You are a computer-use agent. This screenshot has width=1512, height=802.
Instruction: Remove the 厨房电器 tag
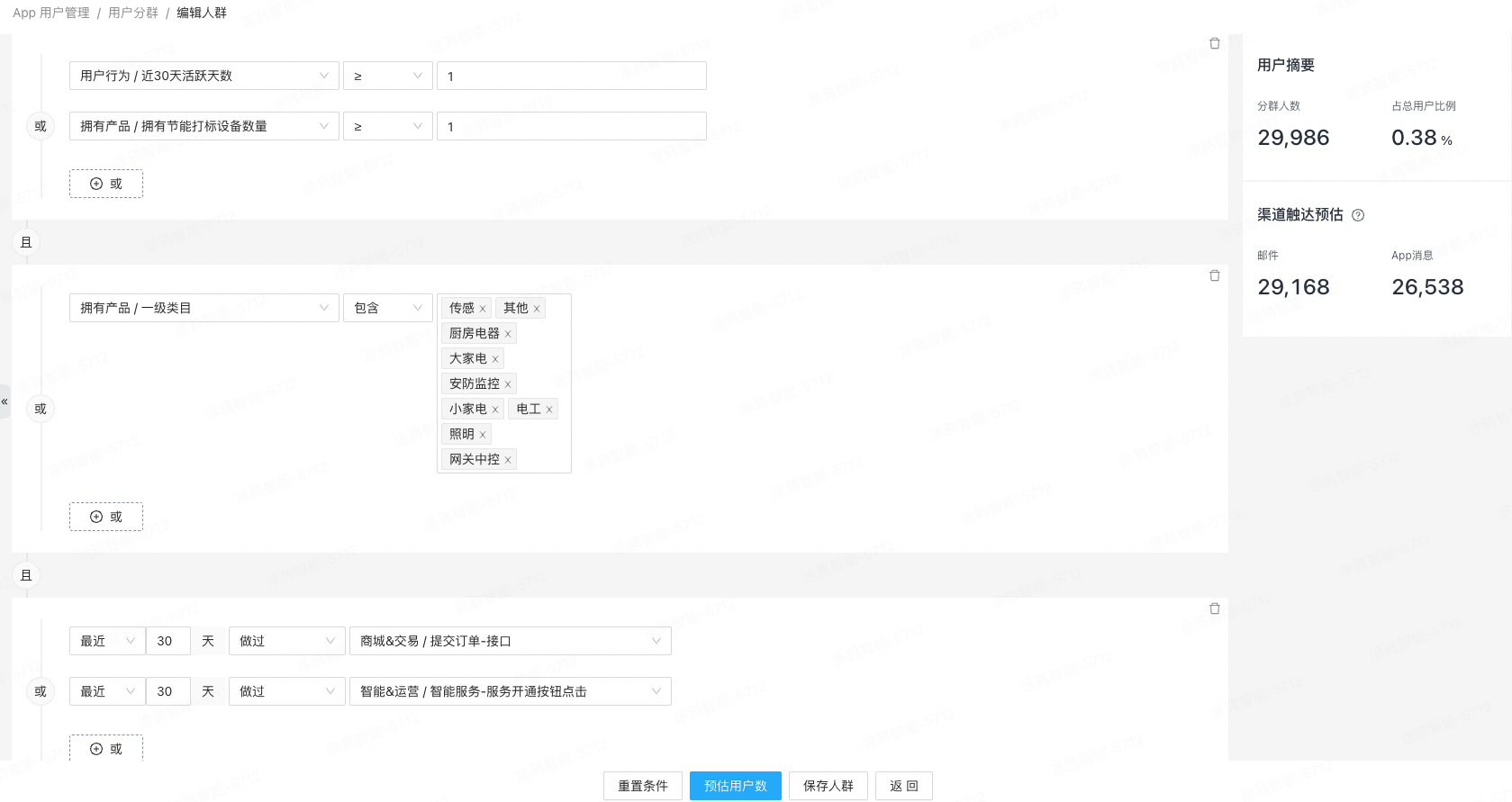(508, 334)
